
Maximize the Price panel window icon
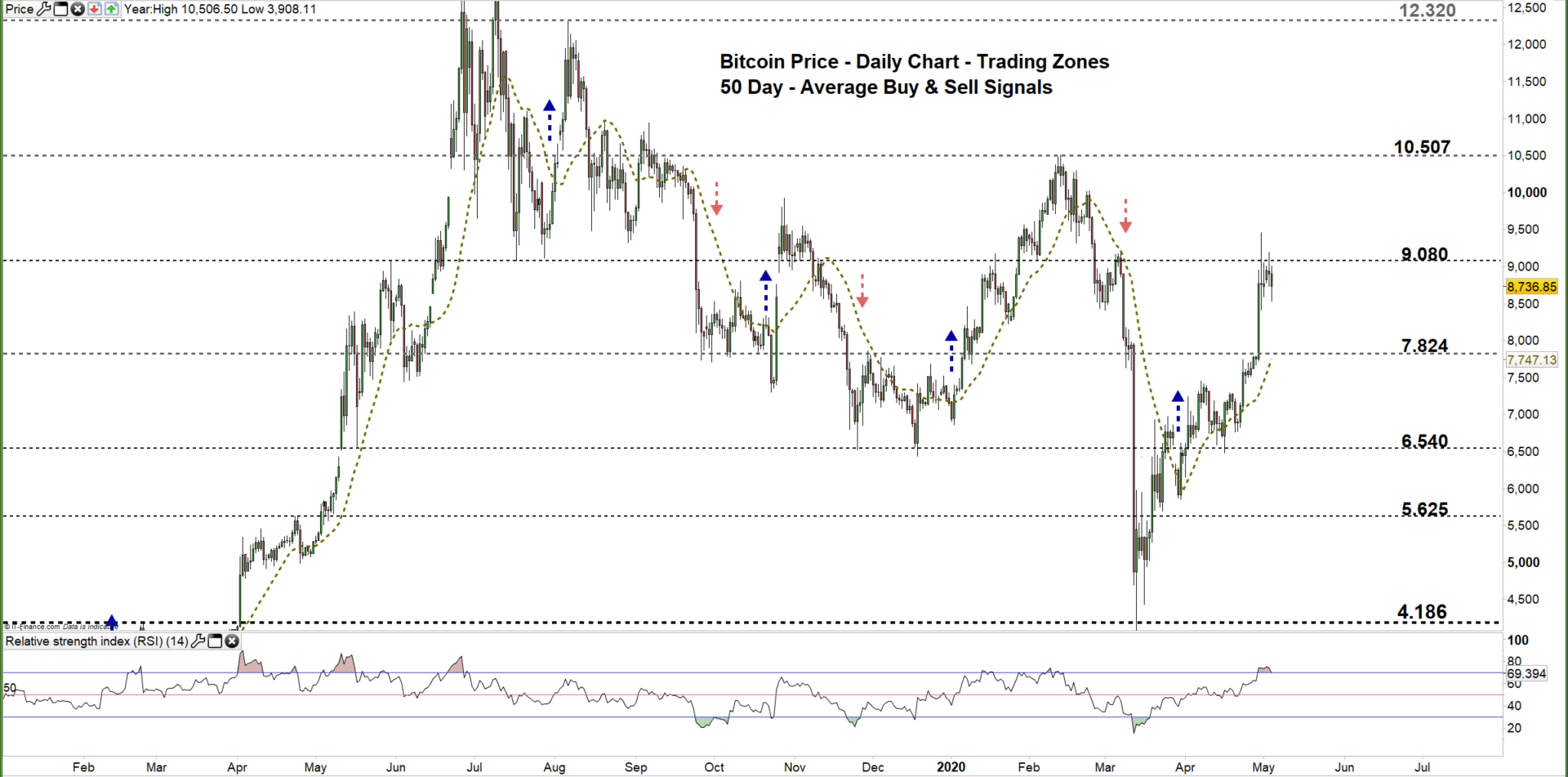61,9
